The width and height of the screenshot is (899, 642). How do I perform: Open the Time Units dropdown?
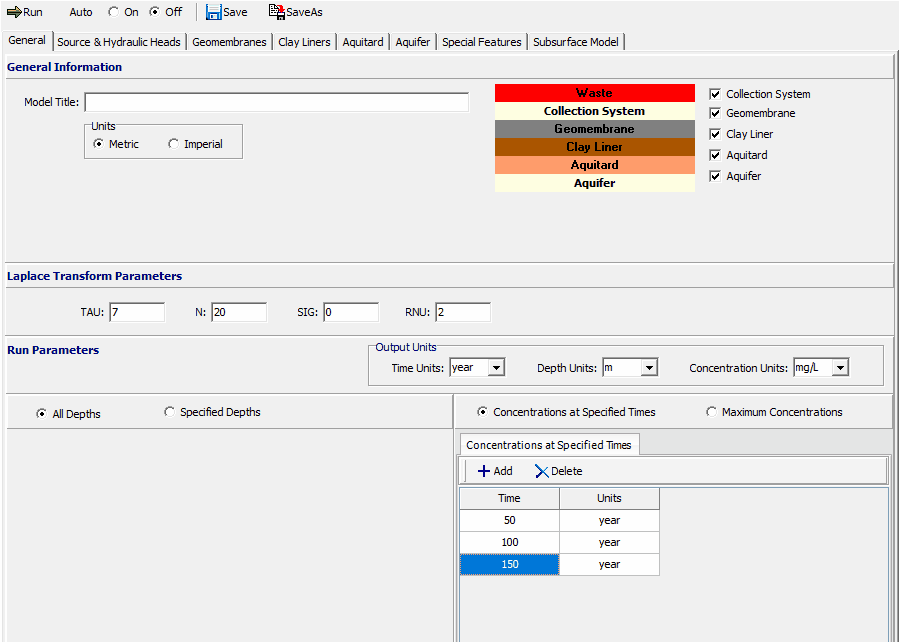496,368
